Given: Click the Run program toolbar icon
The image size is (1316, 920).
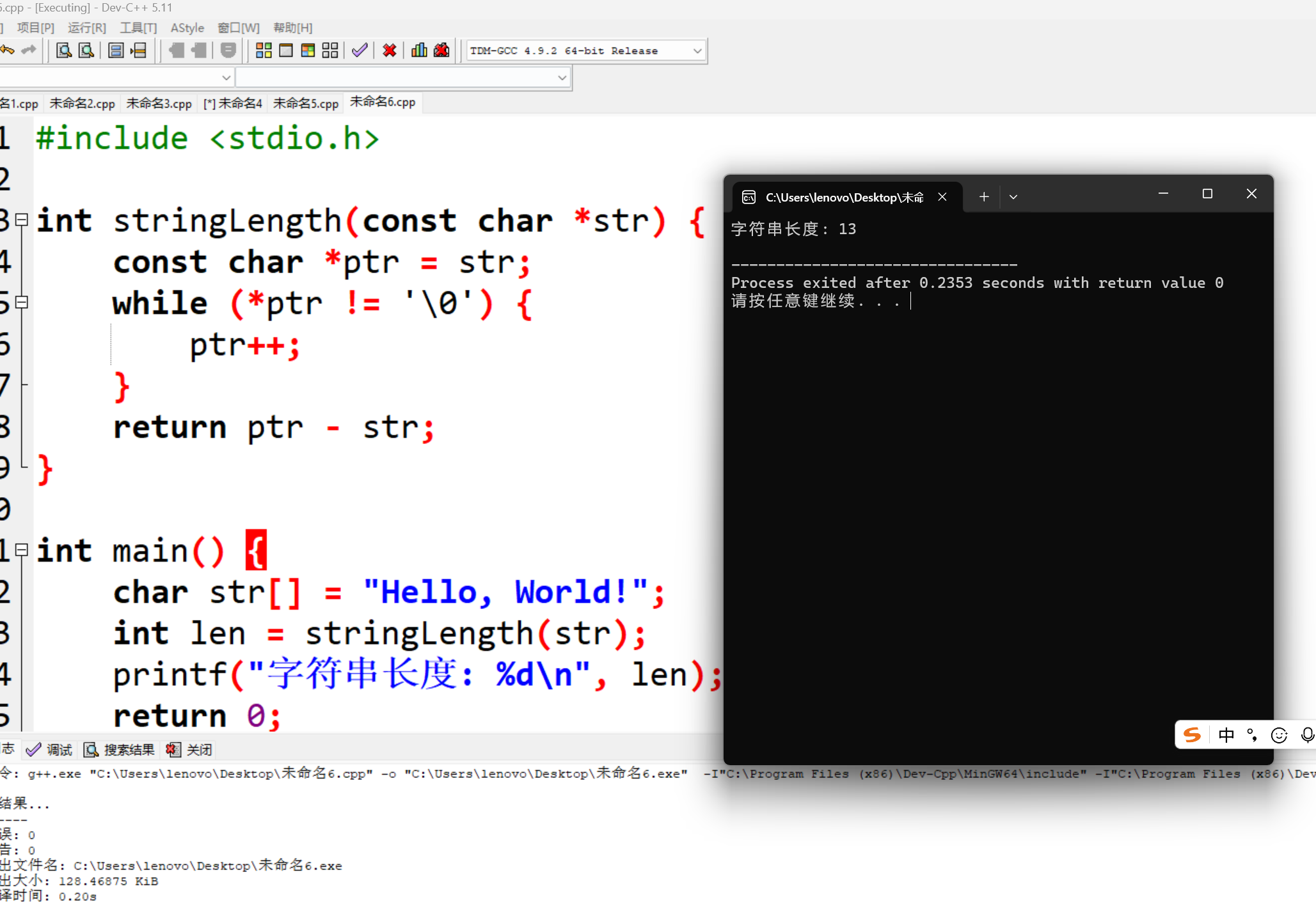Looking at the screenshot, I should pos(286,51).
